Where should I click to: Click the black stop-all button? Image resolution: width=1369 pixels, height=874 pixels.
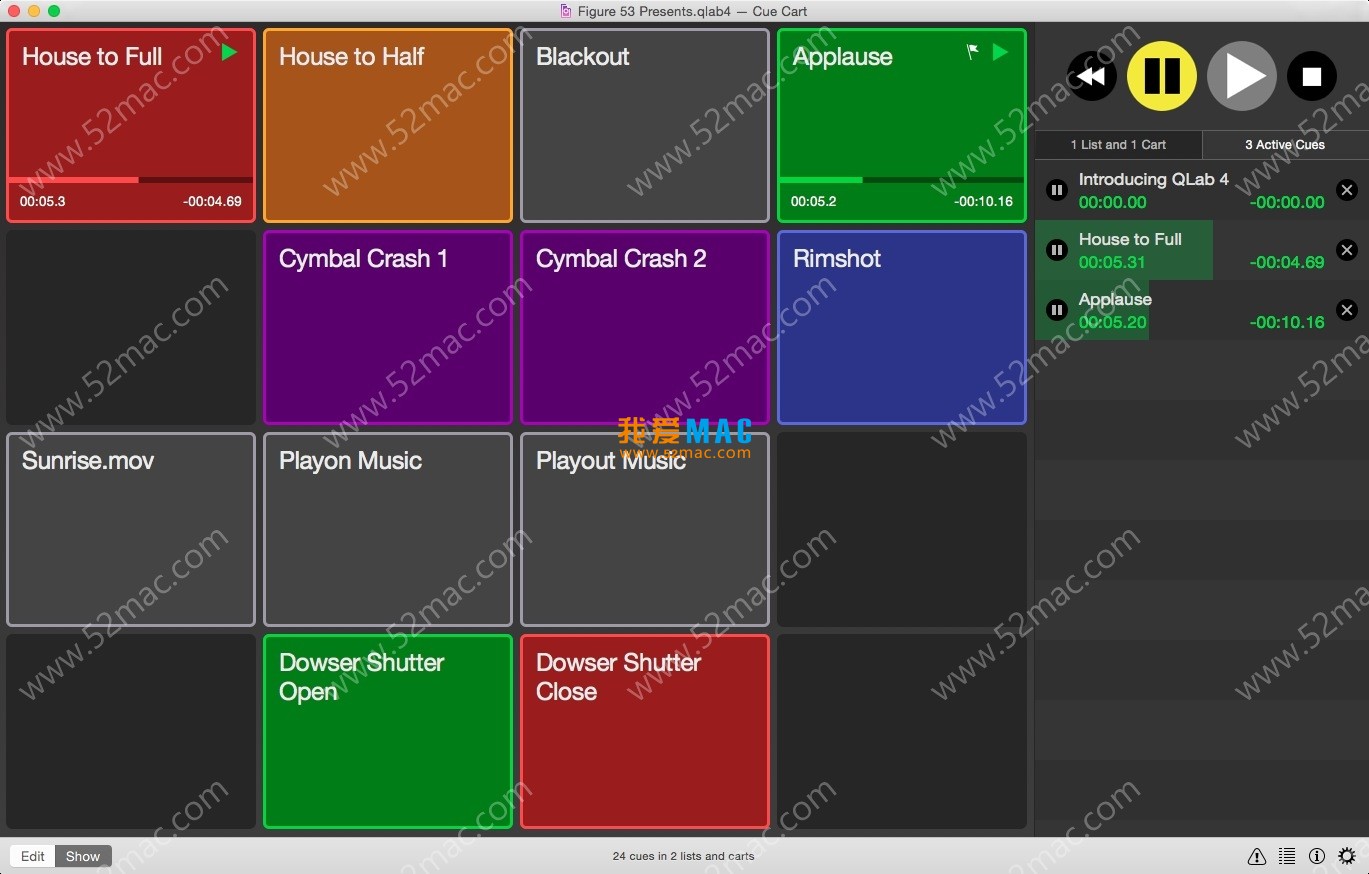pyautogui.click(x=1312, y=76)
